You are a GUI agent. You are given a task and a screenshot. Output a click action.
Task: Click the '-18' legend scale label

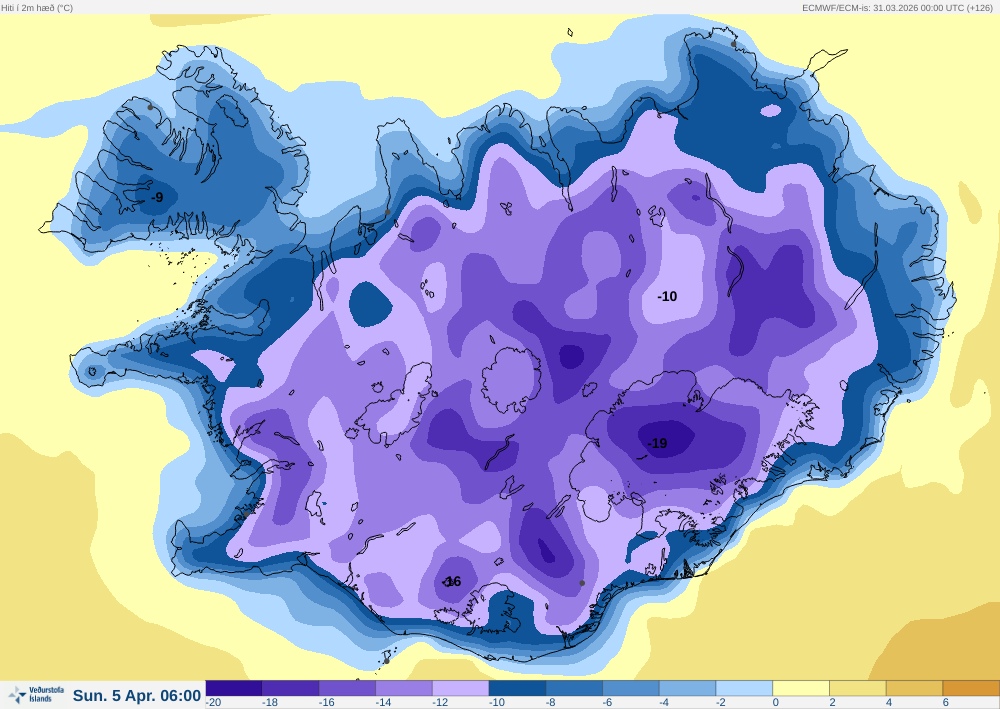[x=270, y=703]
